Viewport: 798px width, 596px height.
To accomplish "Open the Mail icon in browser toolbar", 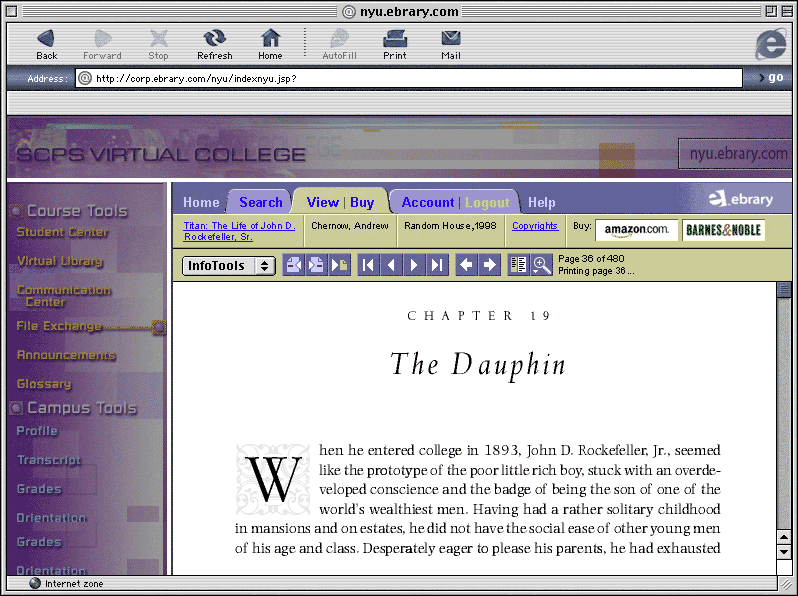I will click(451, 44).
